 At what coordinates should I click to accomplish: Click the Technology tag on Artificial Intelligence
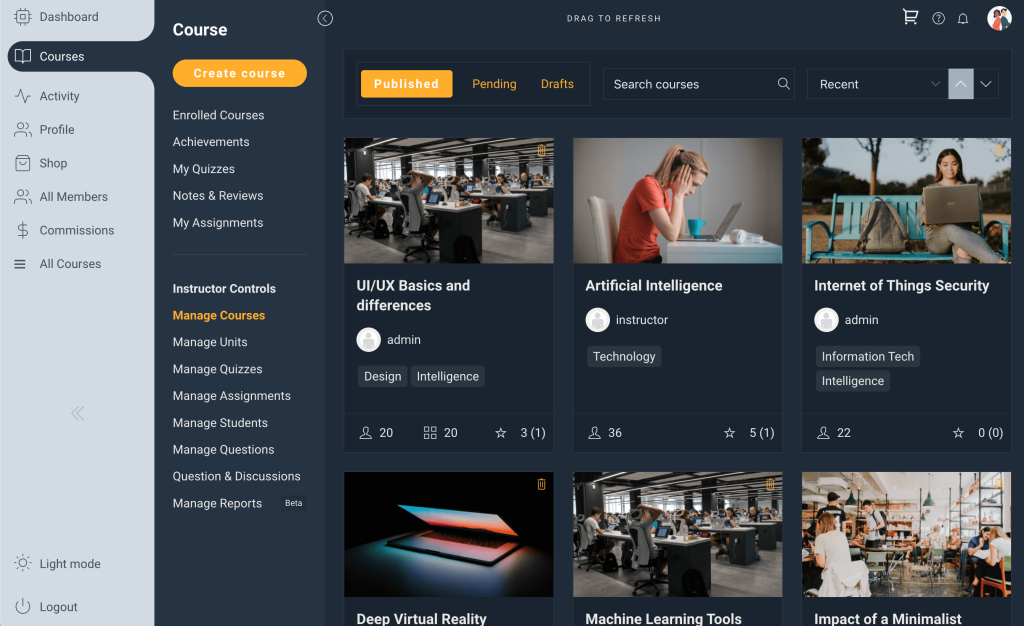click(624, 356)
